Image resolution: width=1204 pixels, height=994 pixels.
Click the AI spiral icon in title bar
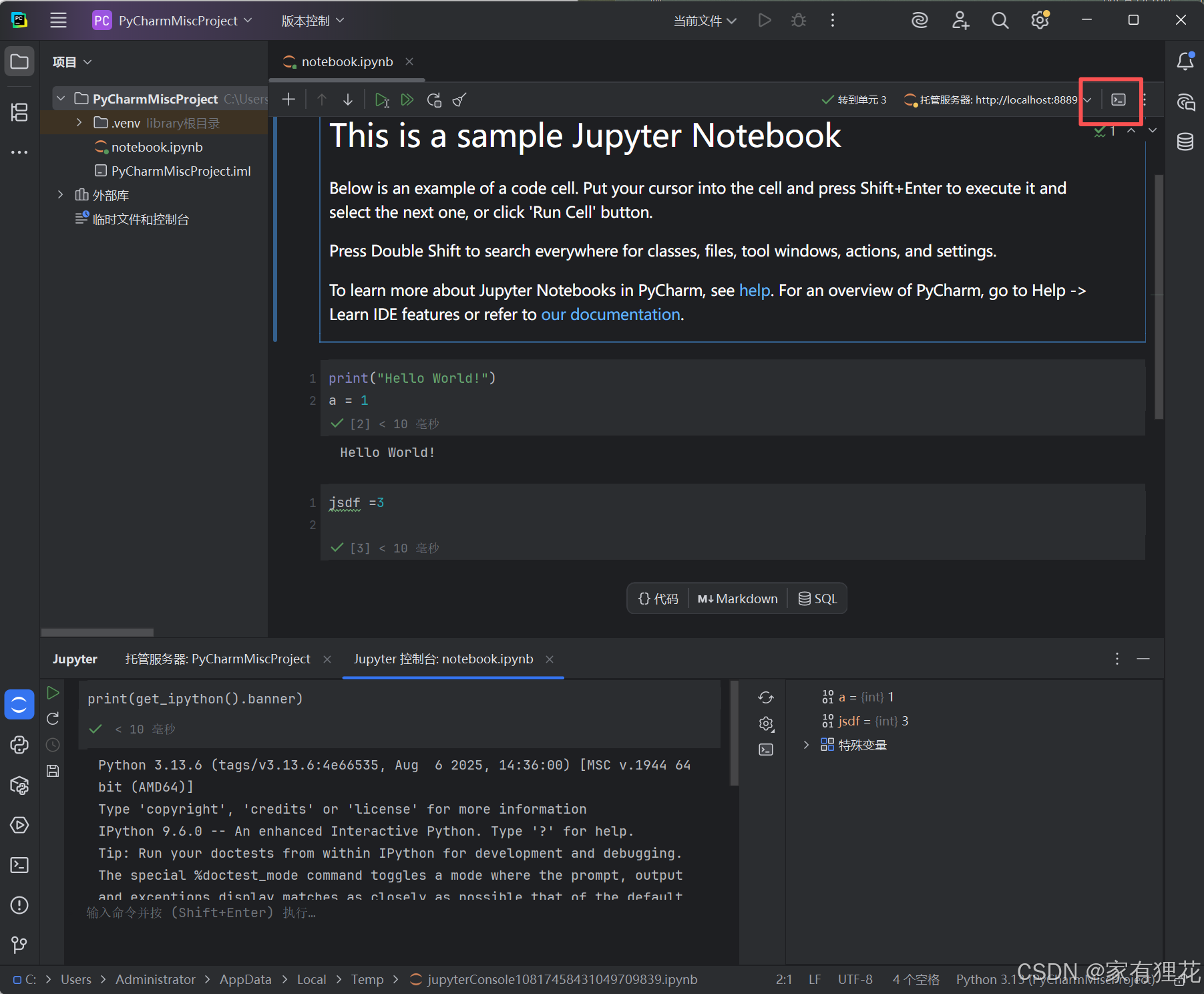coord(920,21)
